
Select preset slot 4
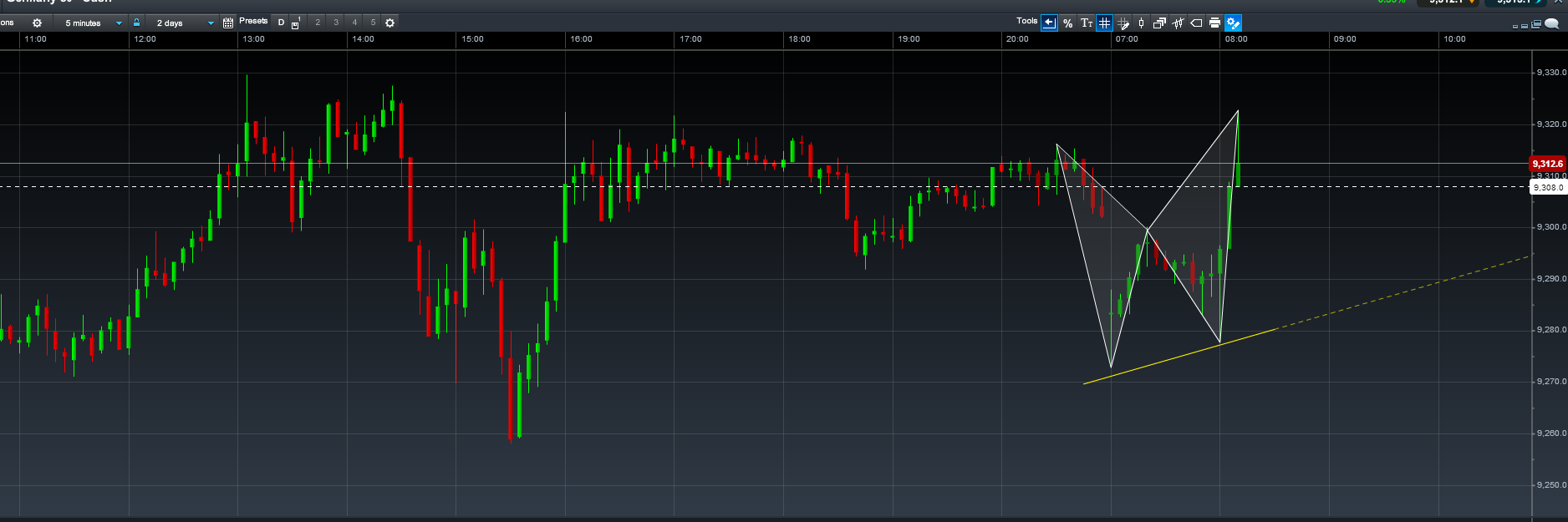tap(354, 23)
